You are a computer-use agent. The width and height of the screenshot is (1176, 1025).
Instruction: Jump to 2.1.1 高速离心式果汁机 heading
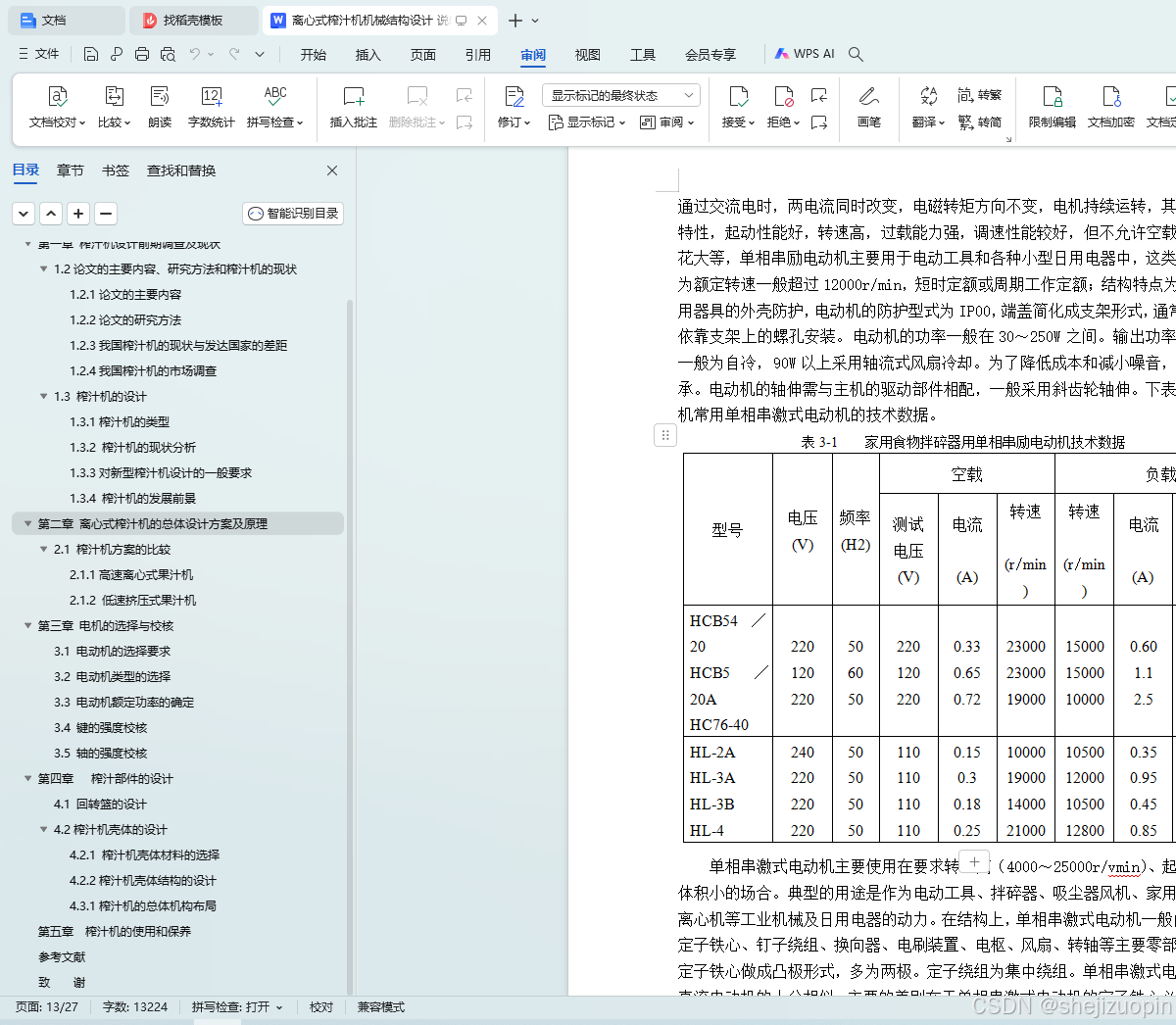coord(131,574)
